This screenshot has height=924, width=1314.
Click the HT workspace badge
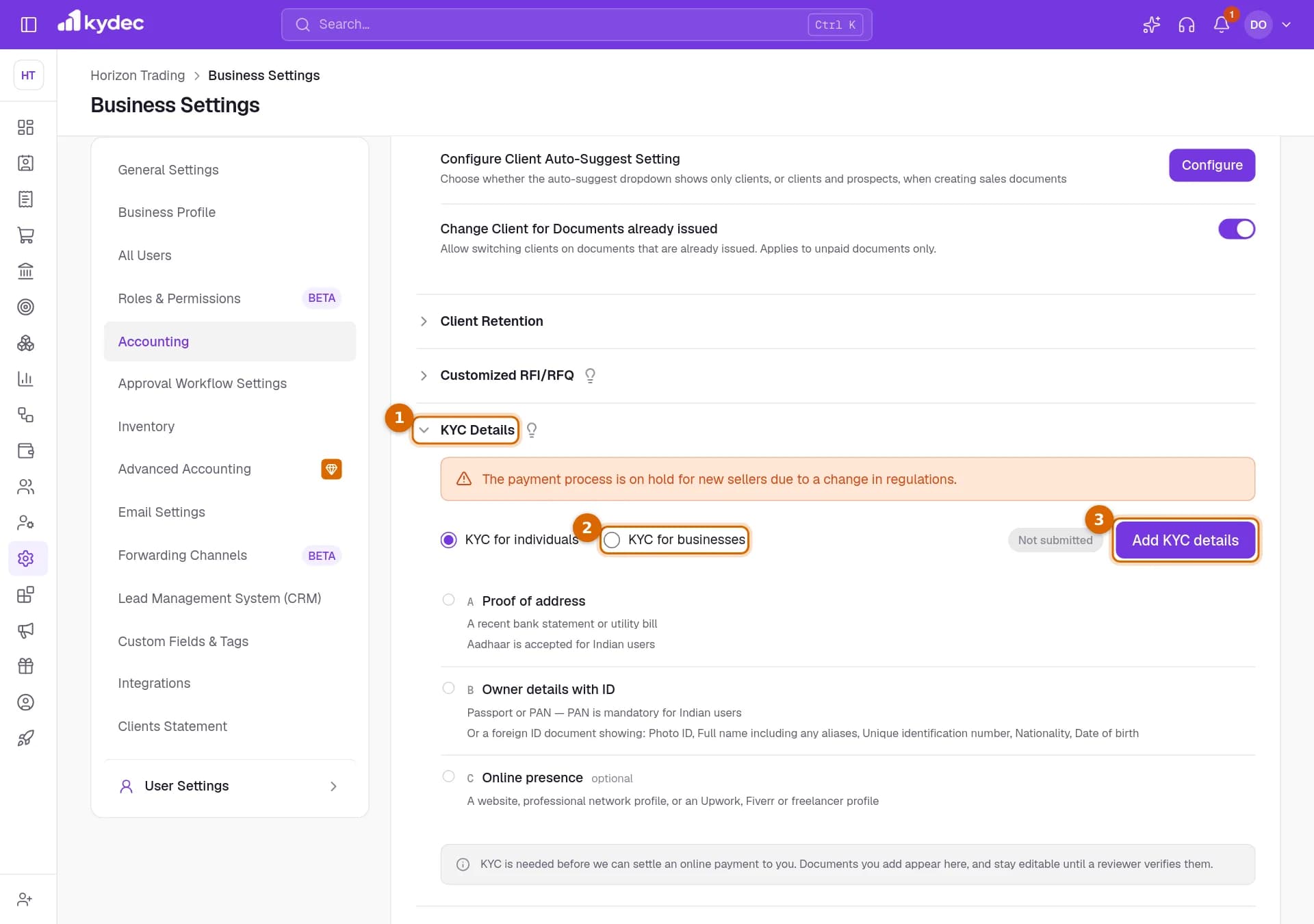point(28,75)
